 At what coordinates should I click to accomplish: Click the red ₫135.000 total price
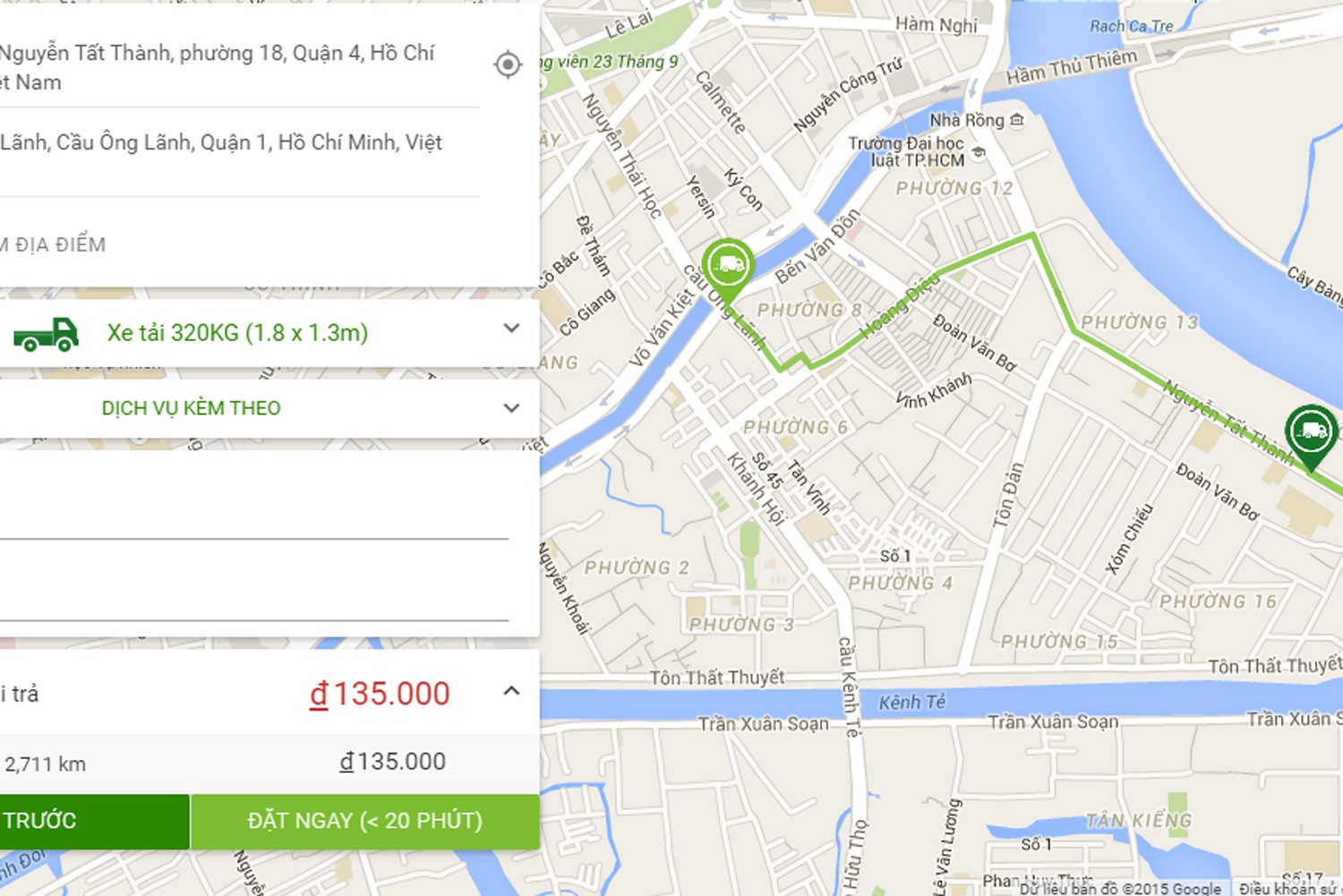pyautogui.click(x=380, y=694)
